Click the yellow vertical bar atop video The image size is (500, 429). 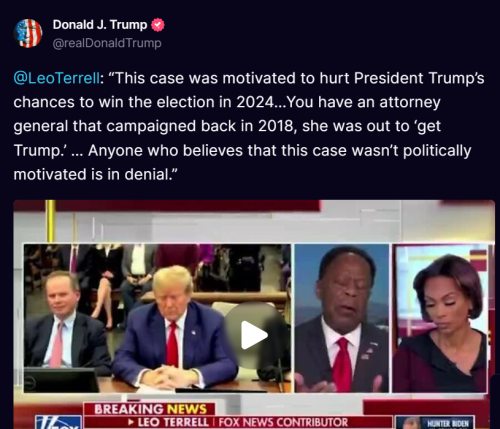(x=50, y=221)
